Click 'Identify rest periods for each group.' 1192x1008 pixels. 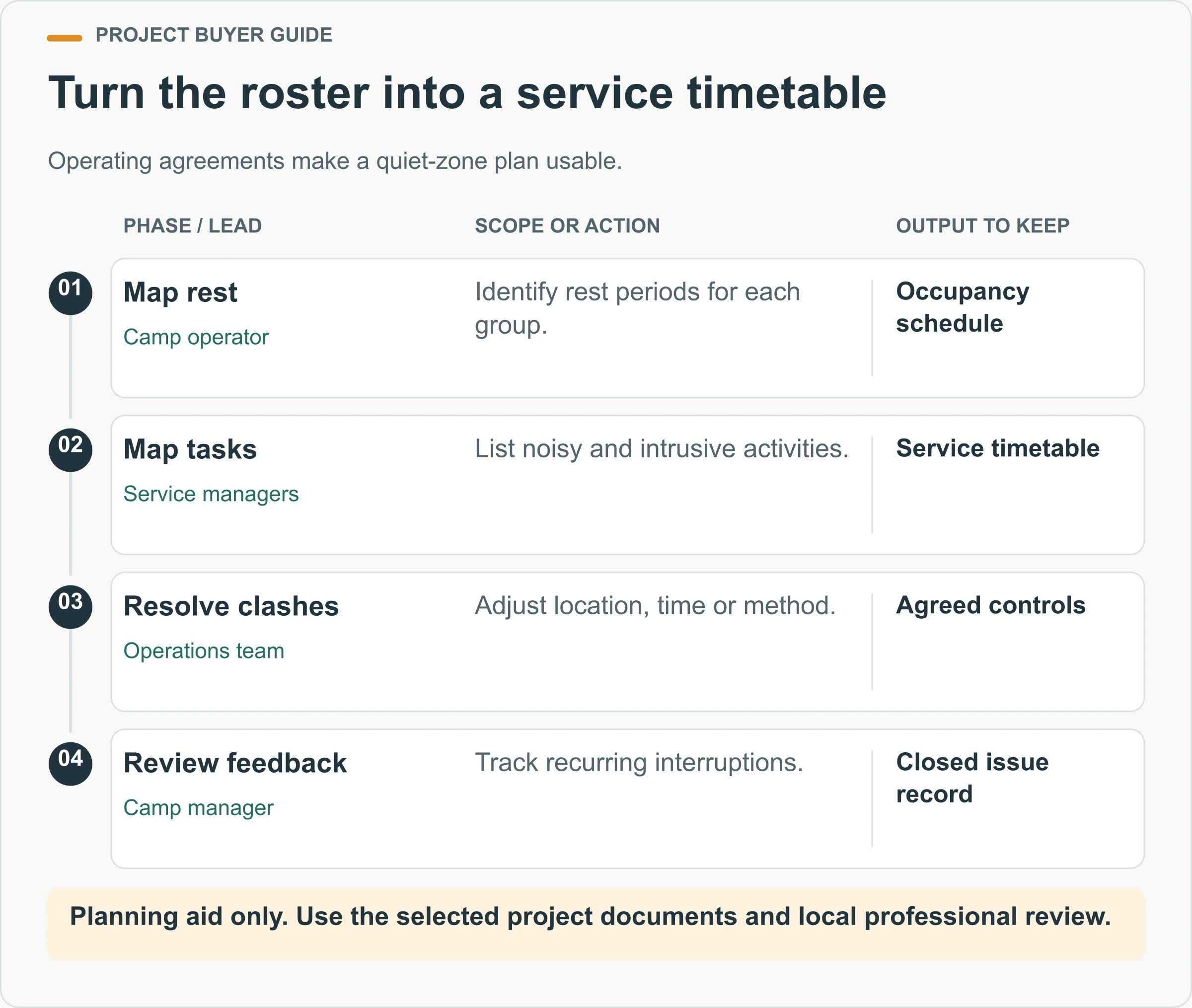tap(637, 308)
